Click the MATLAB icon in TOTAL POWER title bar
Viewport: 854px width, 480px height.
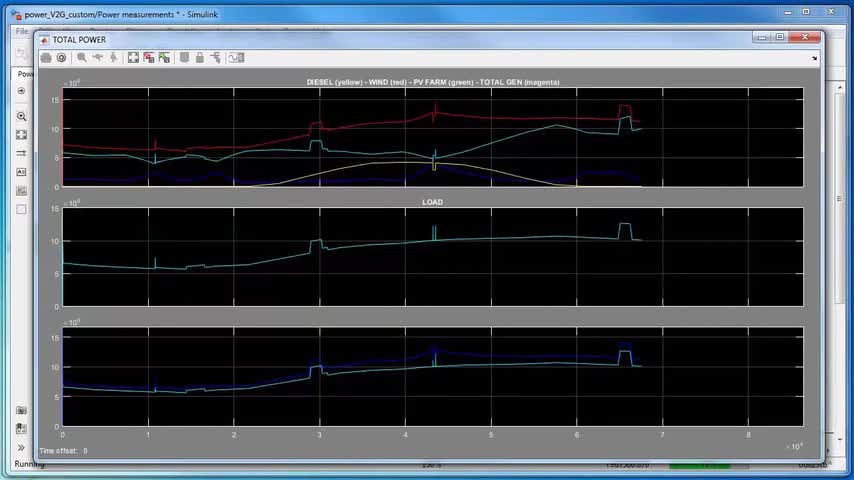pyautogui.click(x=44, y=40)
